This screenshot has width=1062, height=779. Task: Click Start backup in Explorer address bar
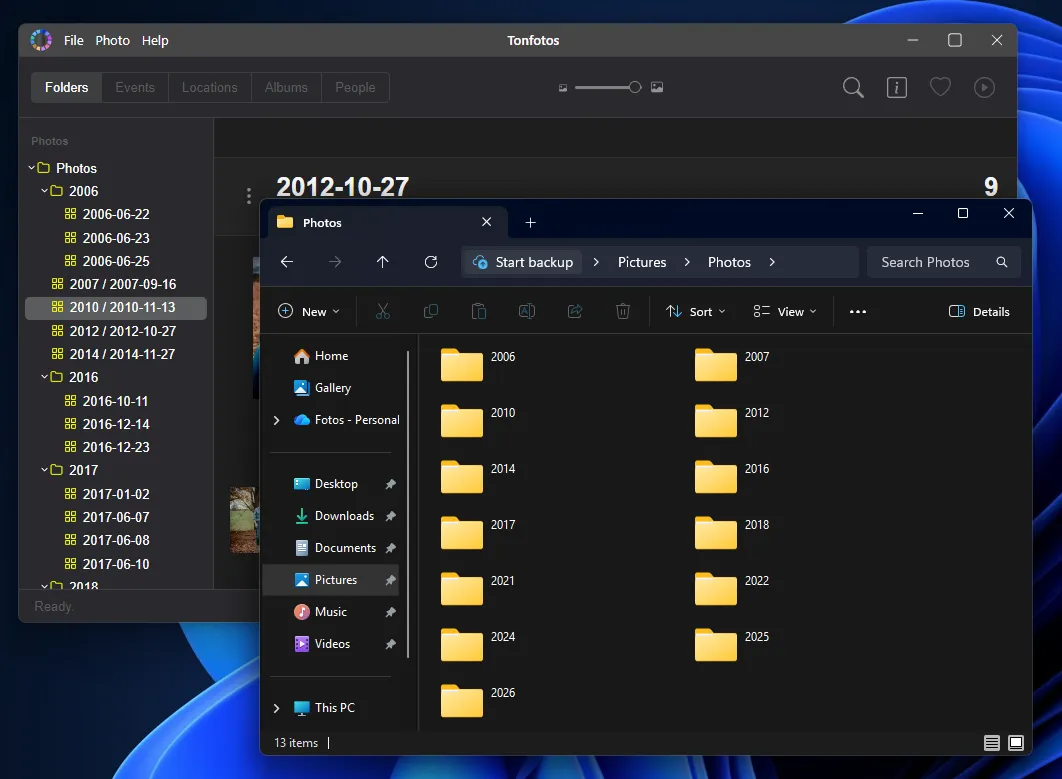point(524,262)
